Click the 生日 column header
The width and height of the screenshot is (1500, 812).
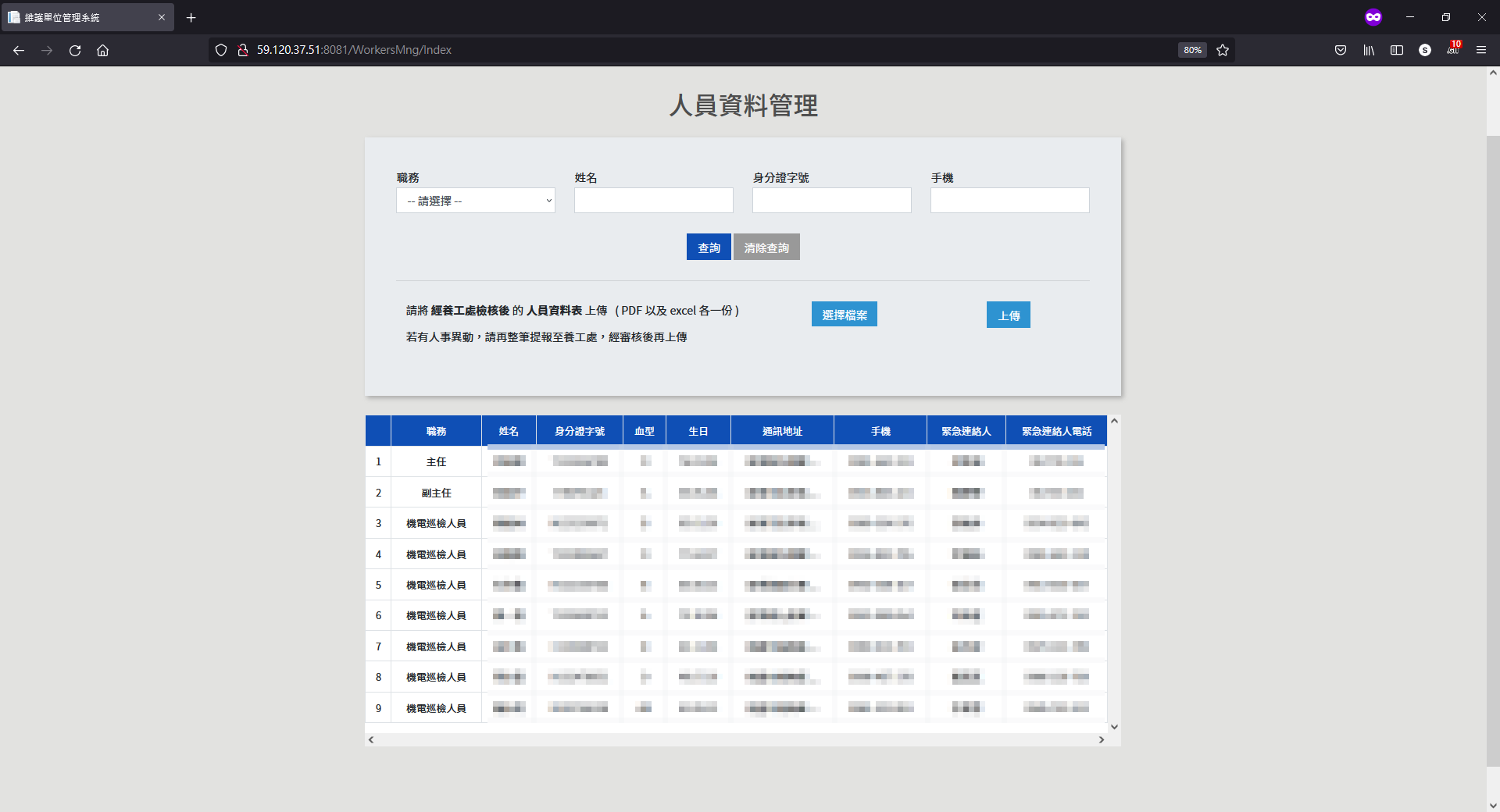click(698, 431)
